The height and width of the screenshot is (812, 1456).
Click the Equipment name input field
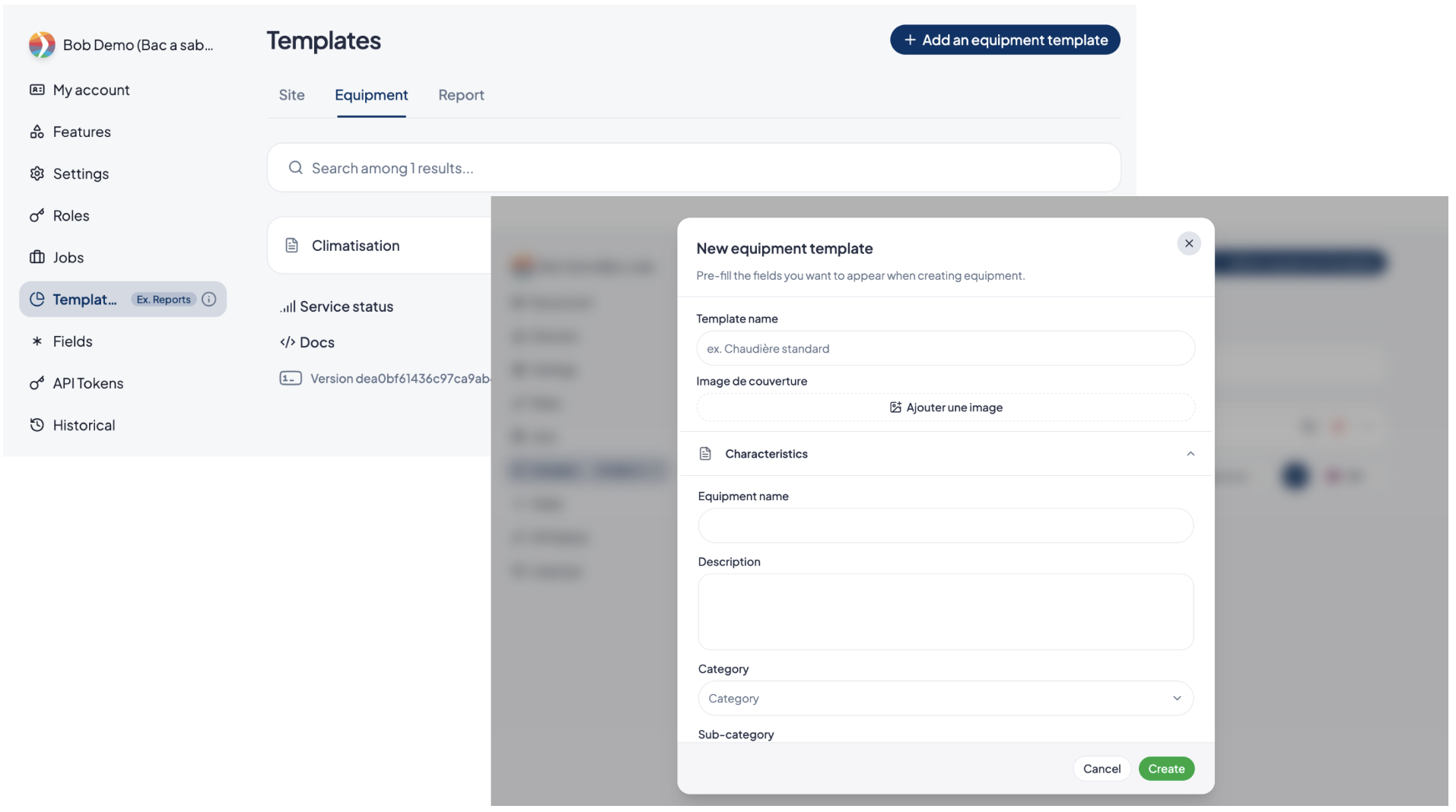946,525
